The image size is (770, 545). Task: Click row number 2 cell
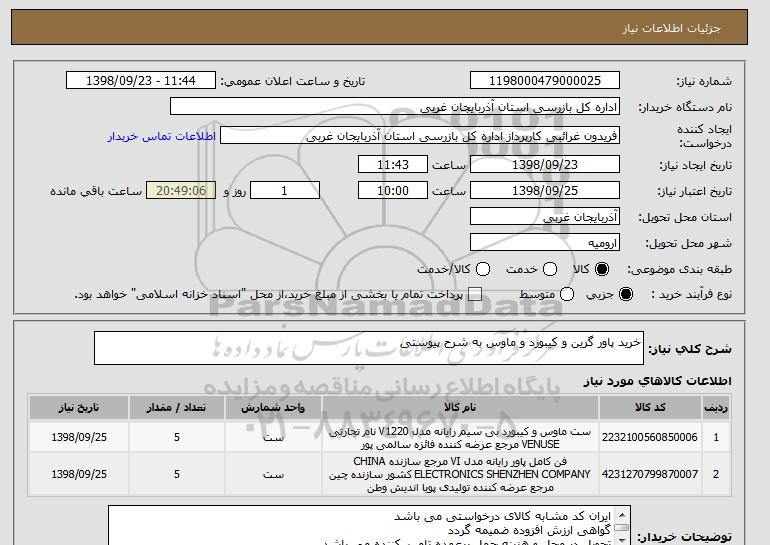pos(716,474)
